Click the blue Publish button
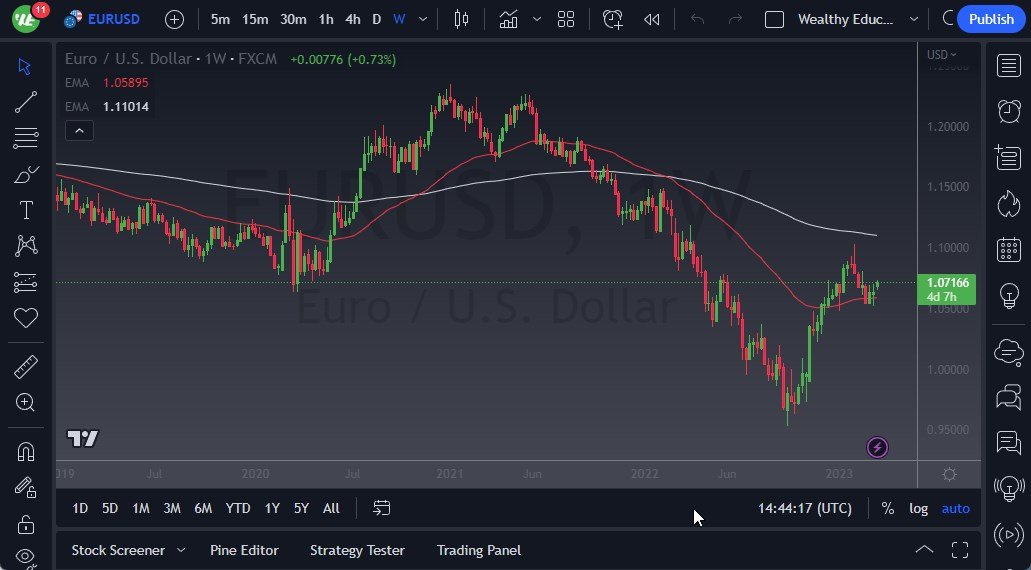The width and height of the screenshot is (1031, 570). pyautogui.click(x=991, y=19)
